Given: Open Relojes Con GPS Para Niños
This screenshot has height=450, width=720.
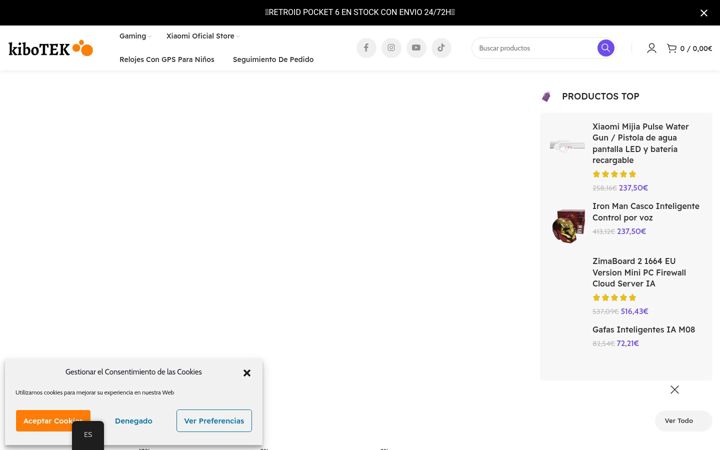Looking at the screenshot, I should [167, 59].
